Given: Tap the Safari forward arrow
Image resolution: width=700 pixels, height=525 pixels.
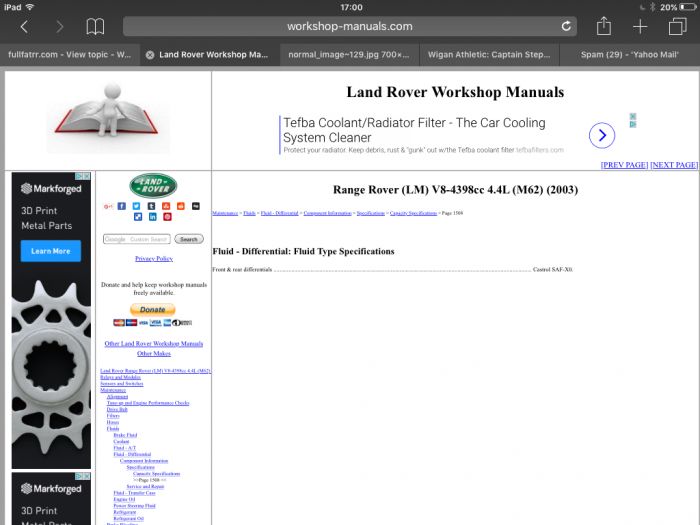Looking at the screenshot, I should click(60, 27).
